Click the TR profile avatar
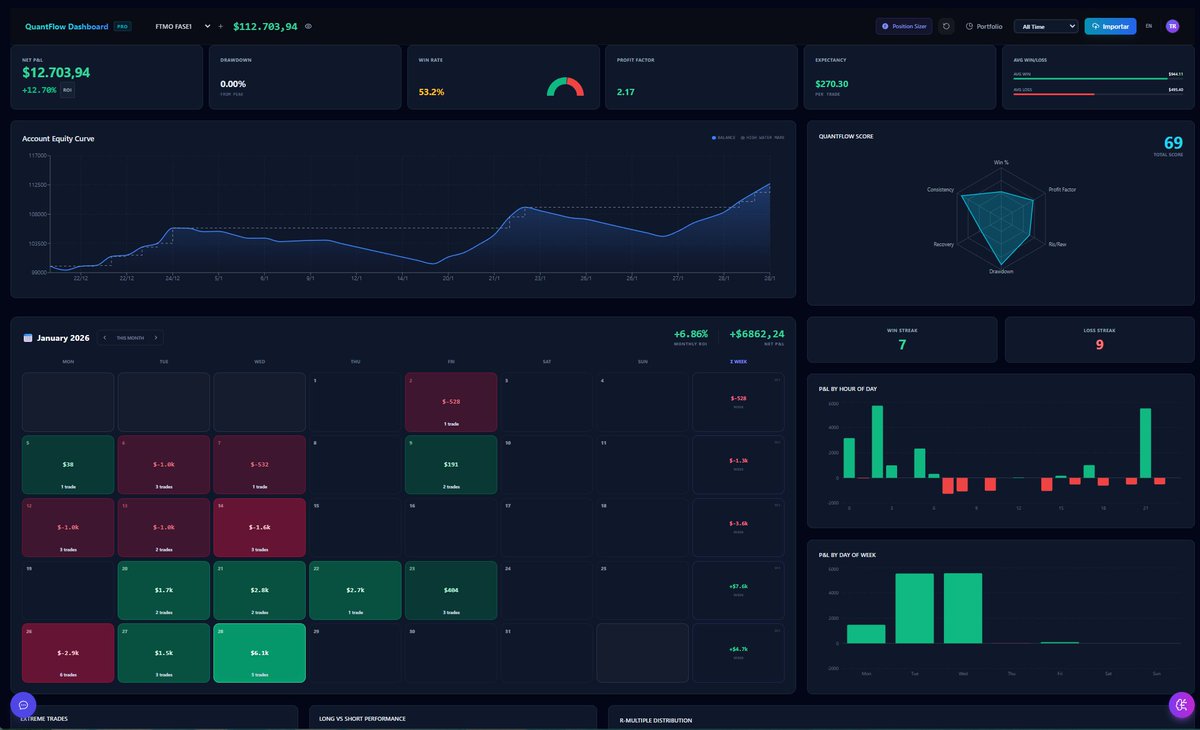The width and height of the screenshot is (1200, 730). [x=1172, y=26]
